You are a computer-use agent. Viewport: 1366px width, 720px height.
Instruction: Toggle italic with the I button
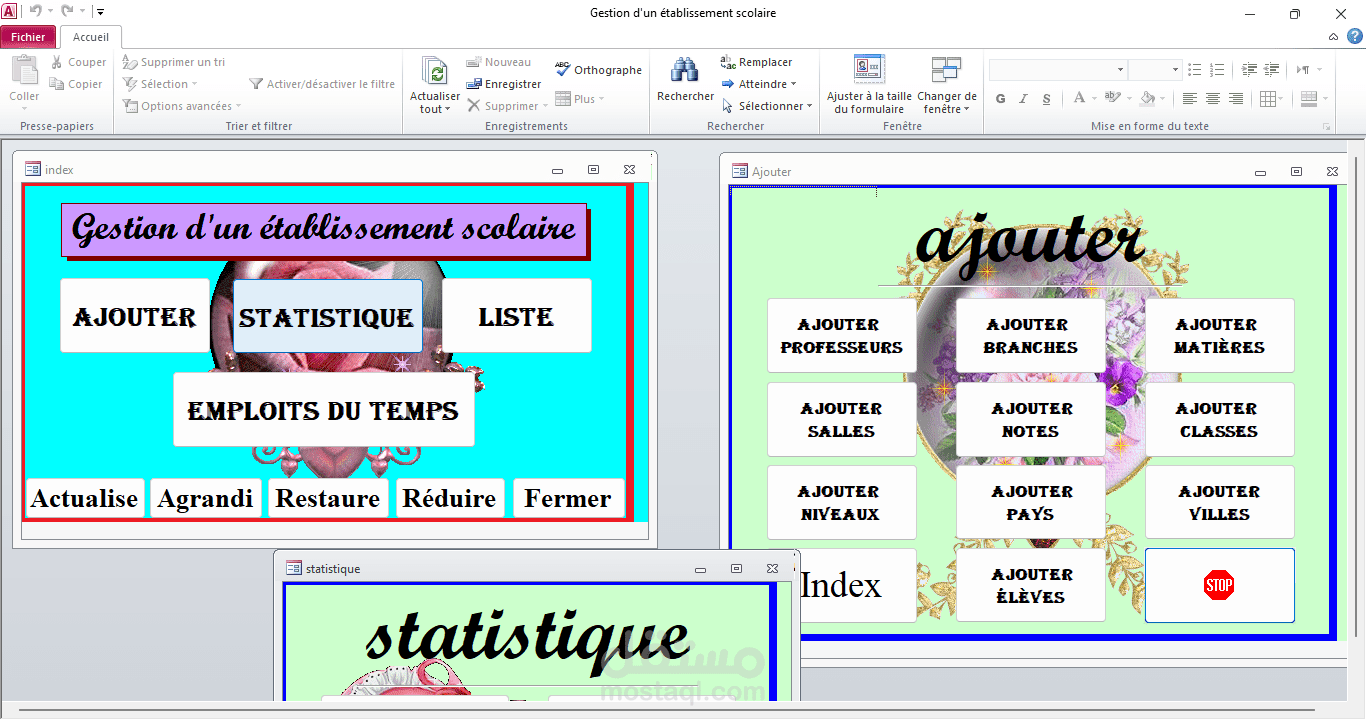tap(1023, 99)
